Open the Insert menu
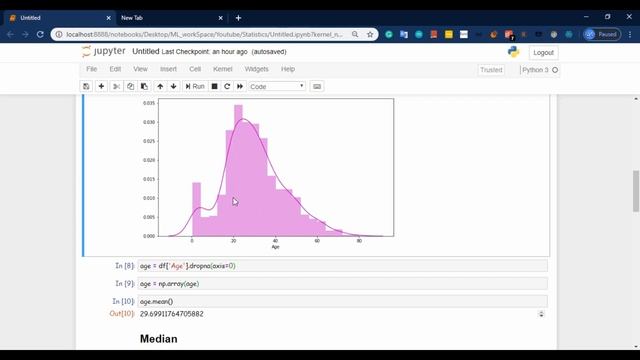Image resolution: width=640 pixels, height=360 pixels. click(x=168, y=69)
